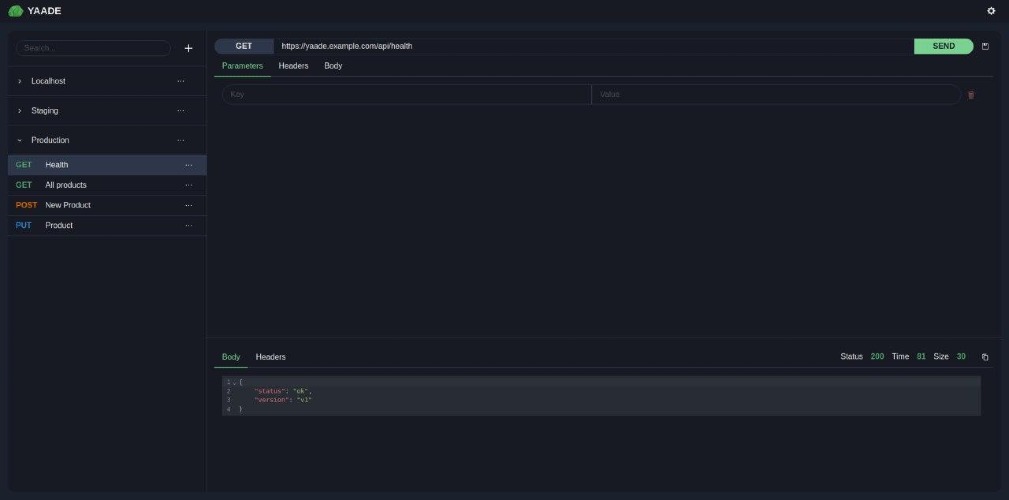Open the response Headers tab
The width and height of the screenshot is (1009, 500).
click(x=271, y=357)
